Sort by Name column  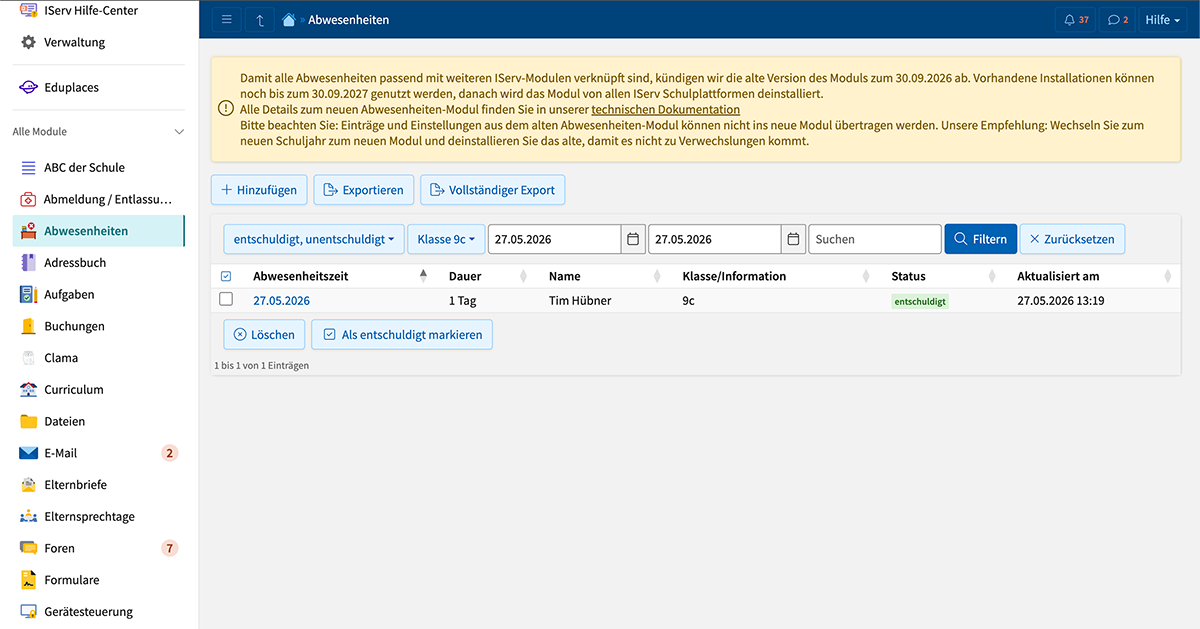(x=603, y=276)
